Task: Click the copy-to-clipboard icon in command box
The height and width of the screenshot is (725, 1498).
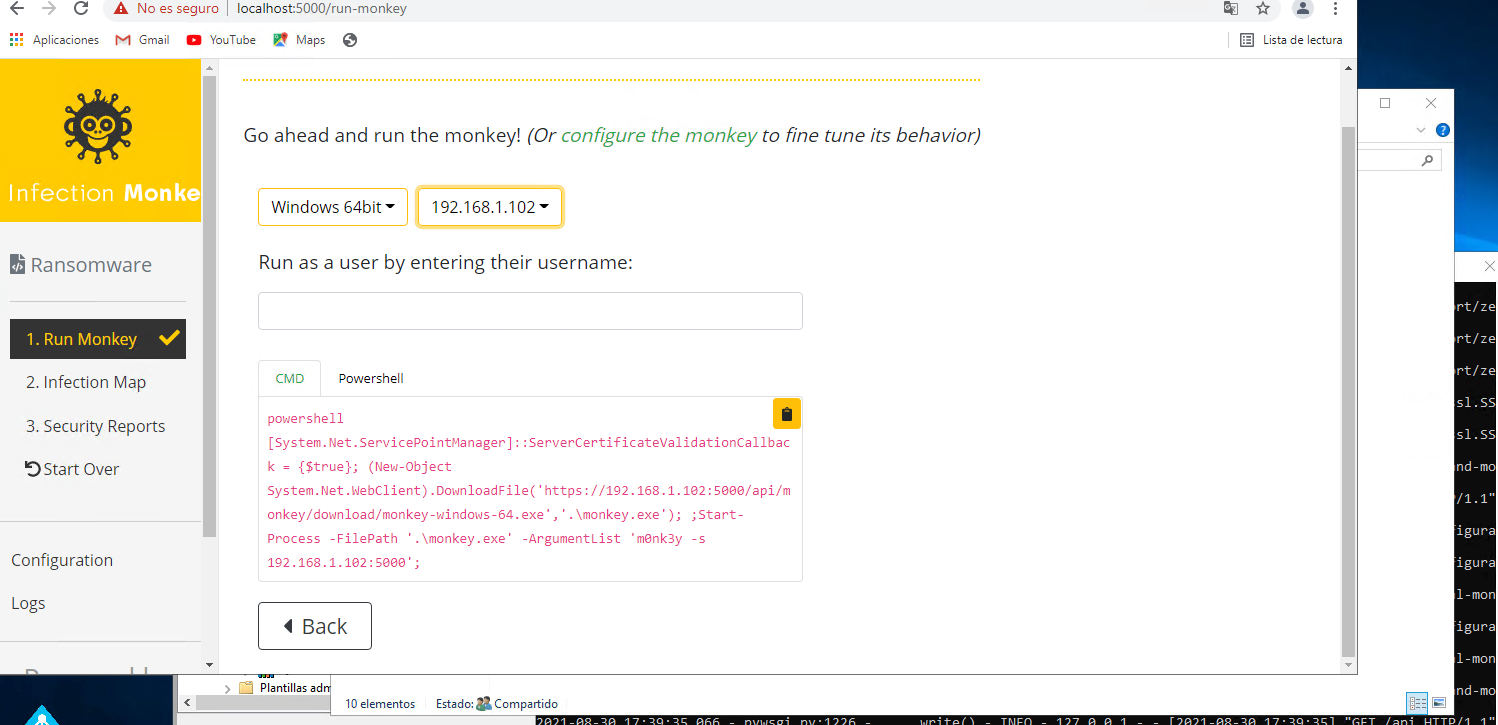Action: pos(786,414)
